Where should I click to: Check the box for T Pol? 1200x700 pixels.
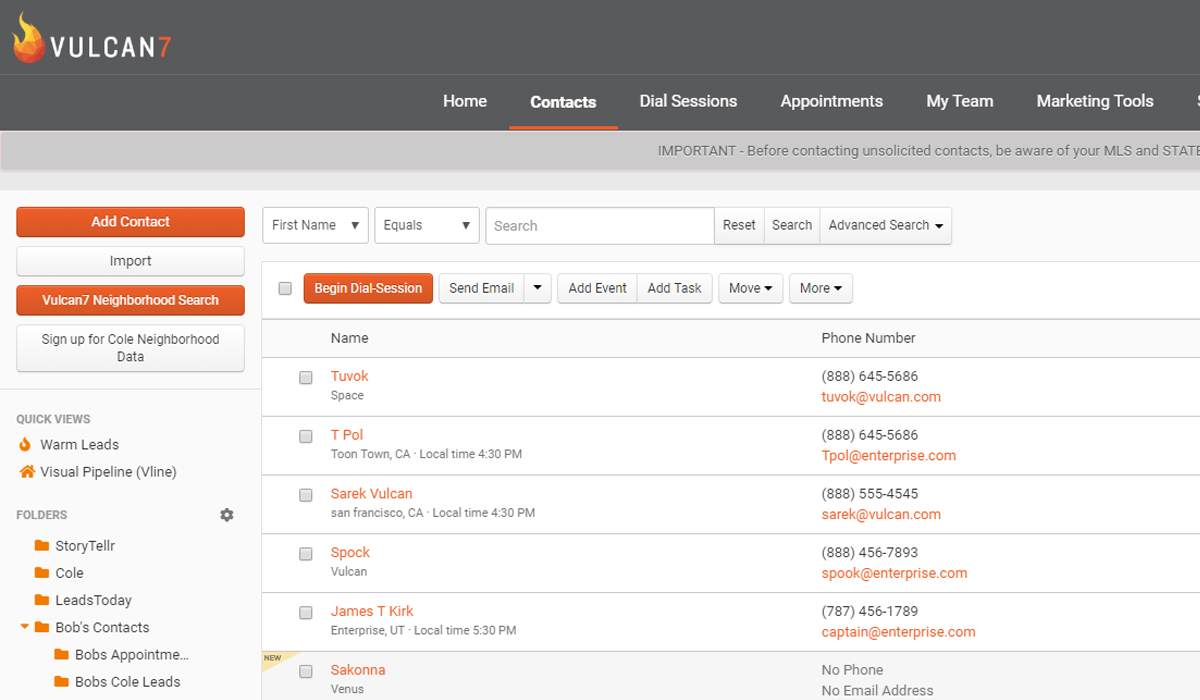tap(306, 437)
